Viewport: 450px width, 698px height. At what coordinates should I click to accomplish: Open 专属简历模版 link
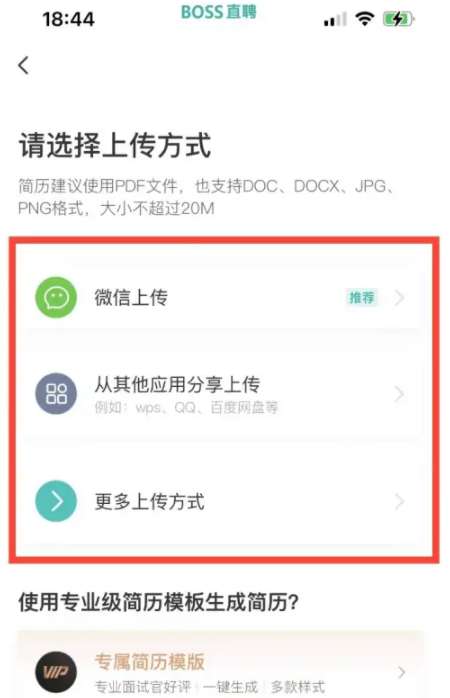point(150,662)
